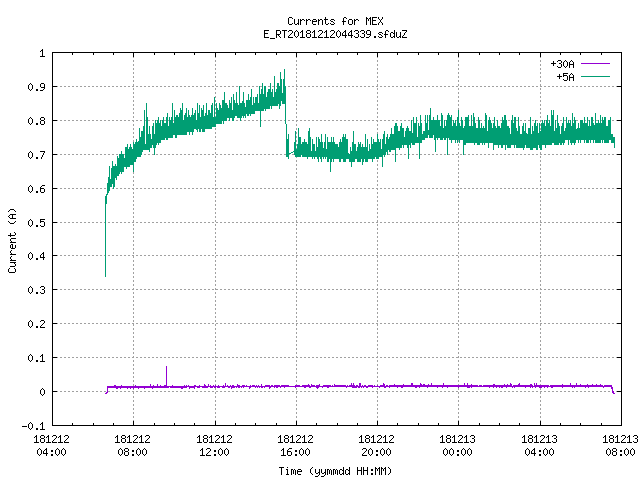This screenshot has height=480, width=640.
Task: Click the y-axis tick label -0.1
Action: pos(33,426)
